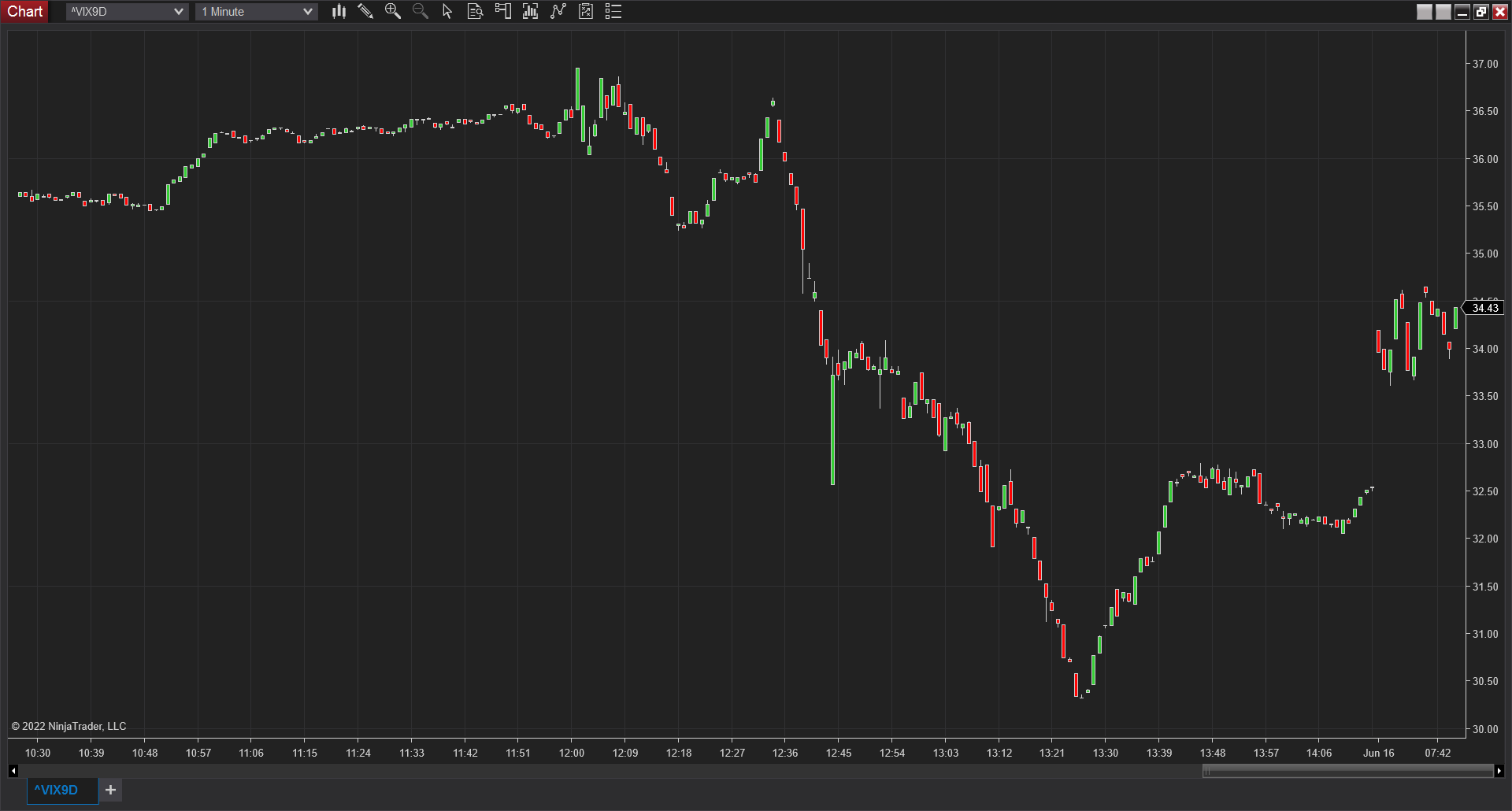Select the drawing tools pencil icon
The height and width of the screenshot is (811, 1512).
tap(365, 11)
